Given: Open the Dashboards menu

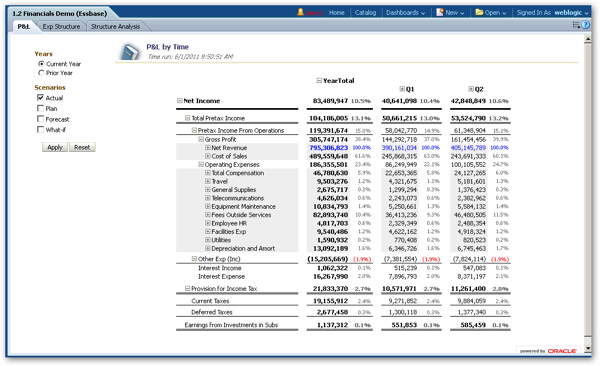Looking at the screenshot, I should 405,13.
